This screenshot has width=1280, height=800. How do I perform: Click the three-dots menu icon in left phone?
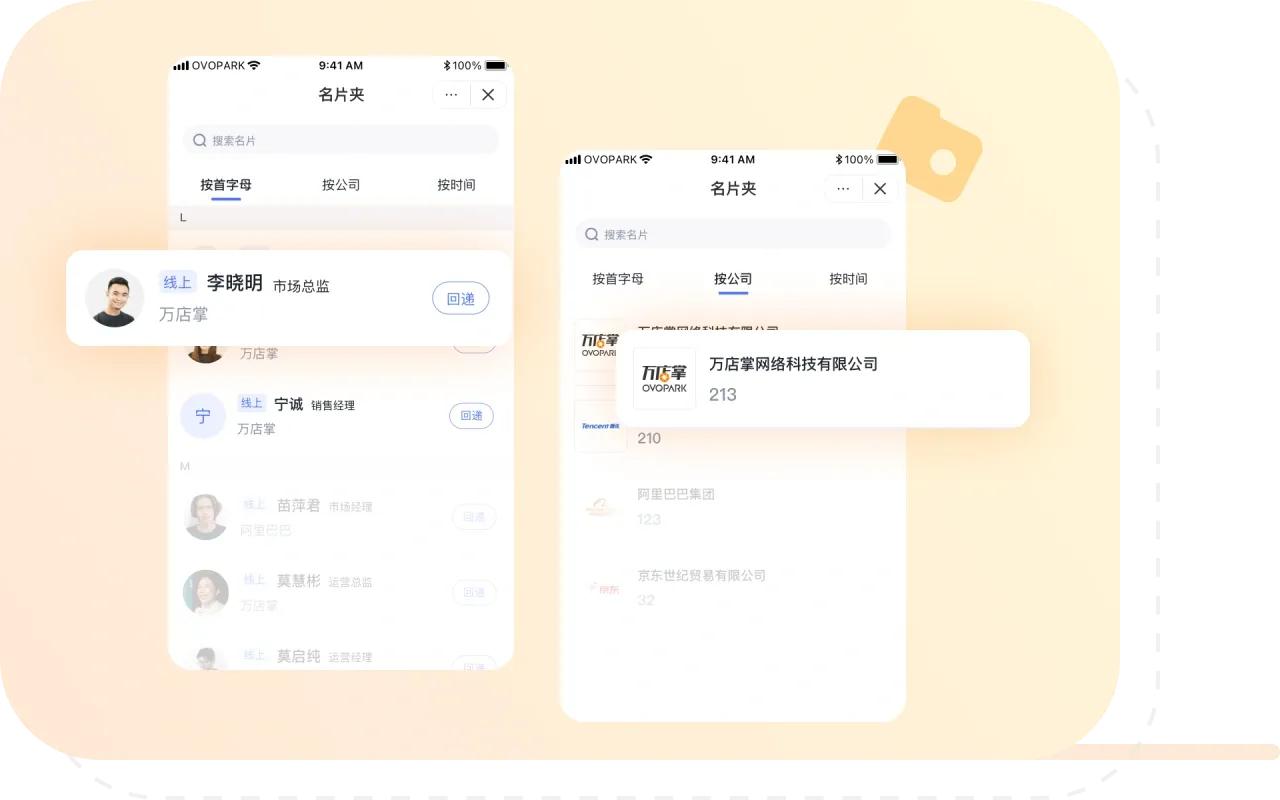tap(451, 95)
